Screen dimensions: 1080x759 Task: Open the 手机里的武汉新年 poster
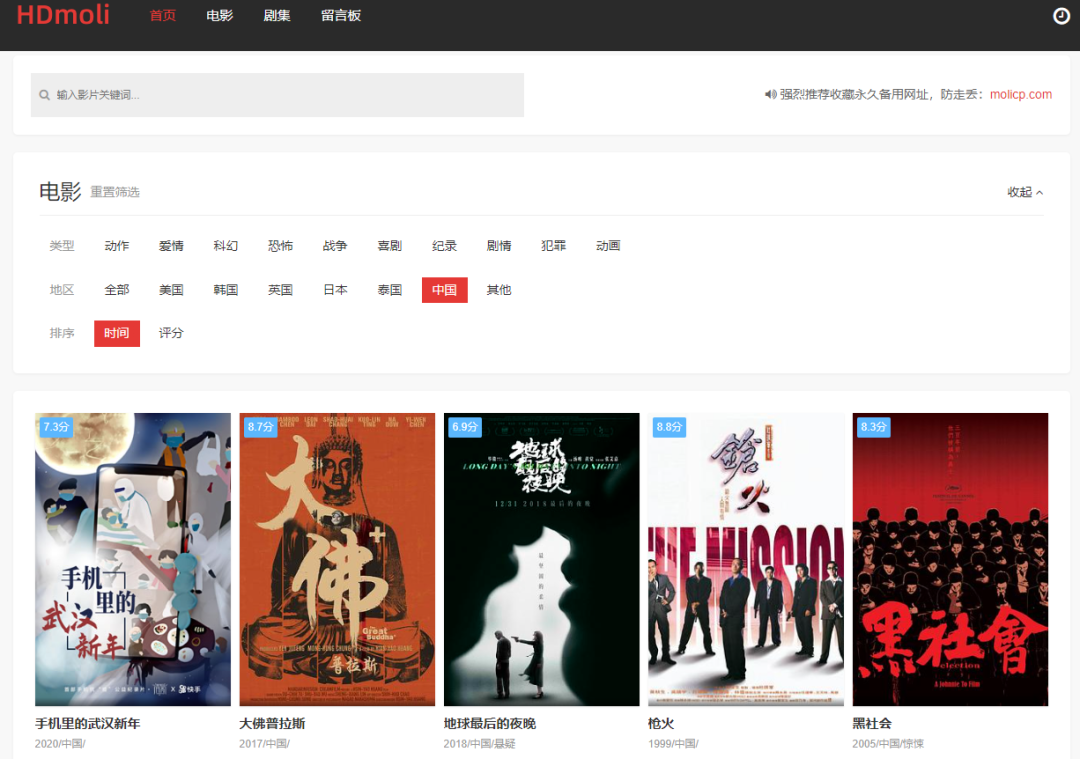[133, 559]
